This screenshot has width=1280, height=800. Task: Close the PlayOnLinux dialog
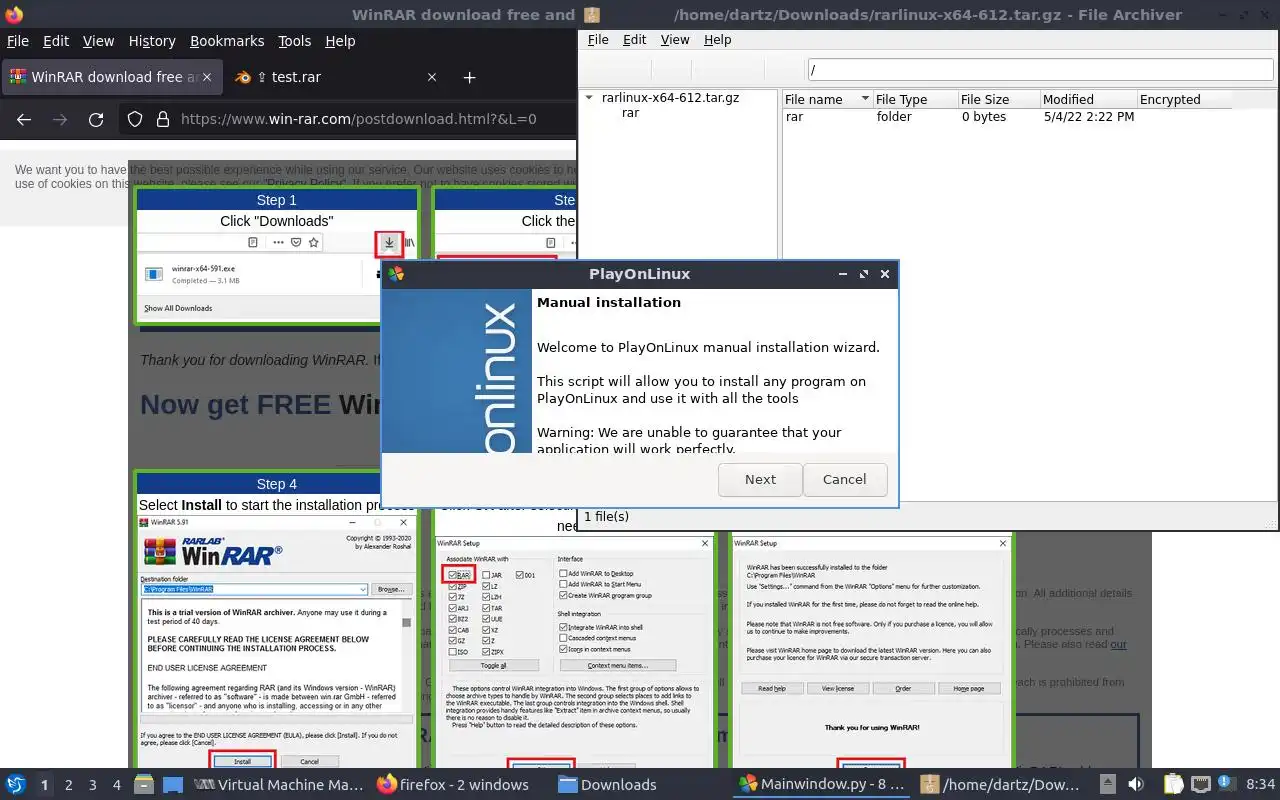click(885, 274)
